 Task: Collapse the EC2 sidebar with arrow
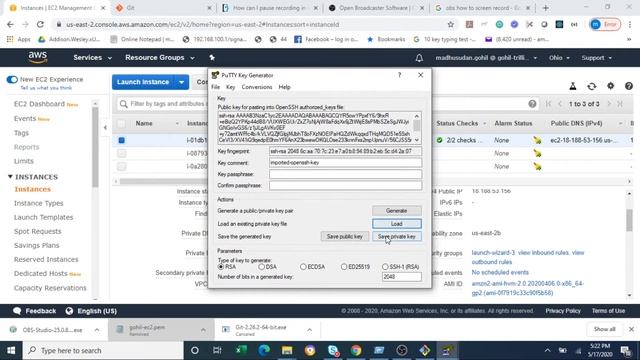pos(105,127)
